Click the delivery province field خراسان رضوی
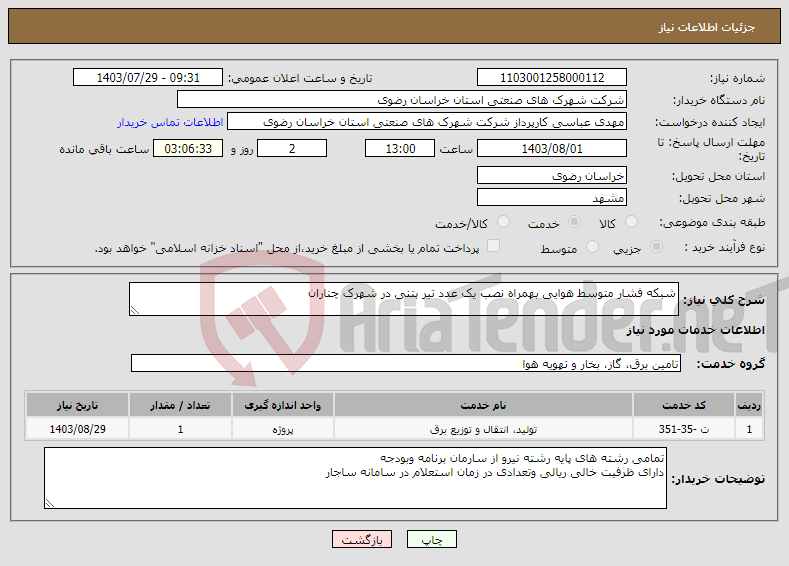Screen dimensions: 789x566 [x=551, y=175]
